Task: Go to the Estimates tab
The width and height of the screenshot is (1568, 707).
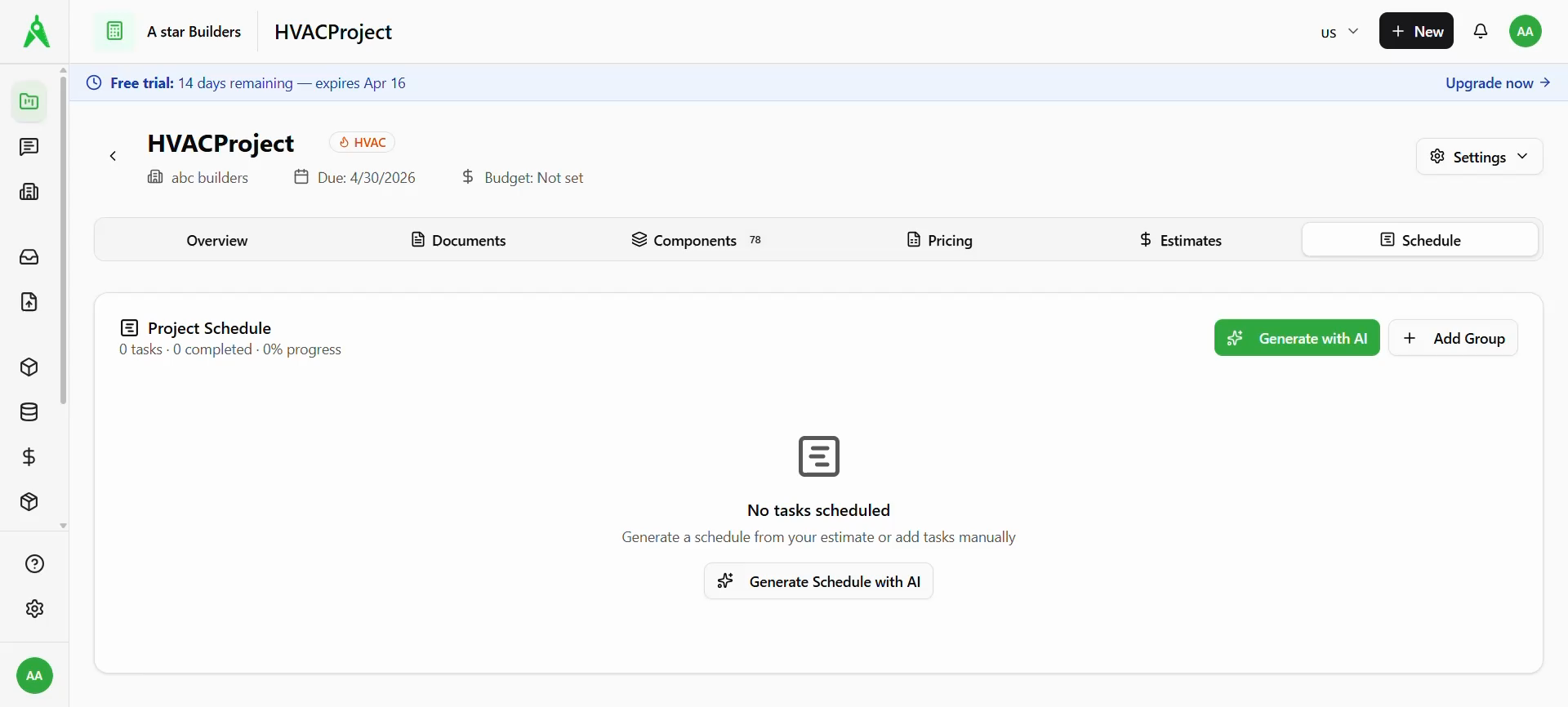Action: (x=1180, y=240)
